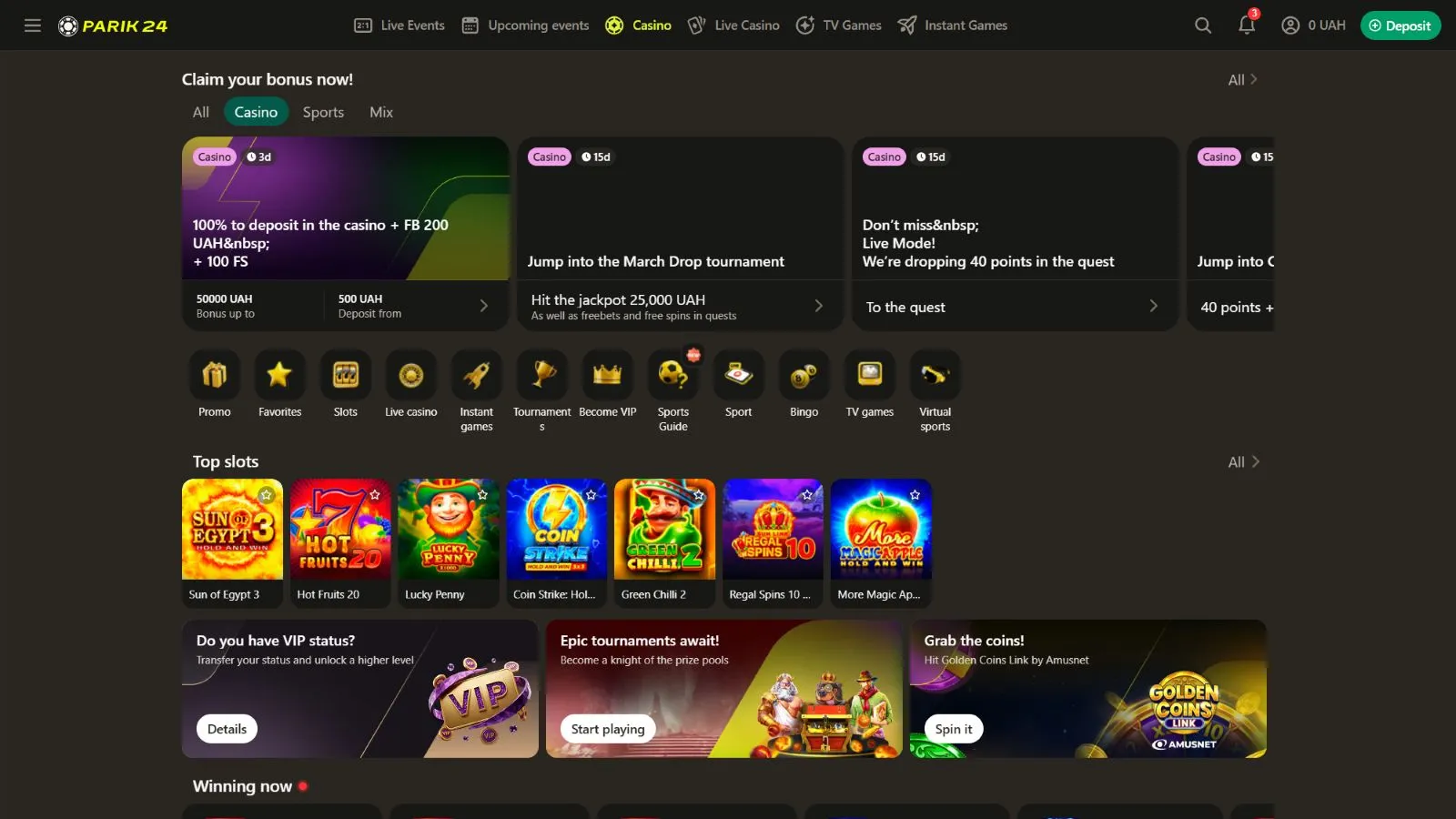Toggle favorite star on Sun of Egypt 3
Viewport: 1456px width, 819px height.
[x=267, y=495]
